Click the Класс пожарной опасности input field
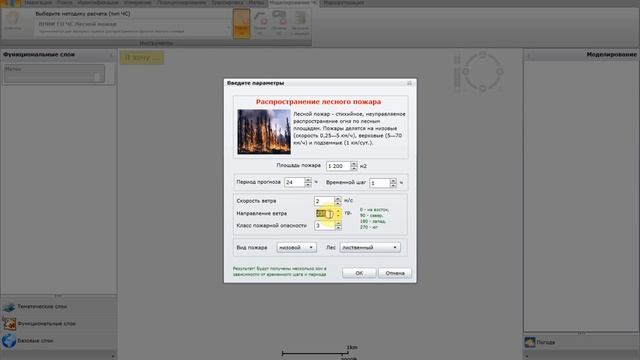The width and height of the screenshot is (640, 360). tap(325, 226)
